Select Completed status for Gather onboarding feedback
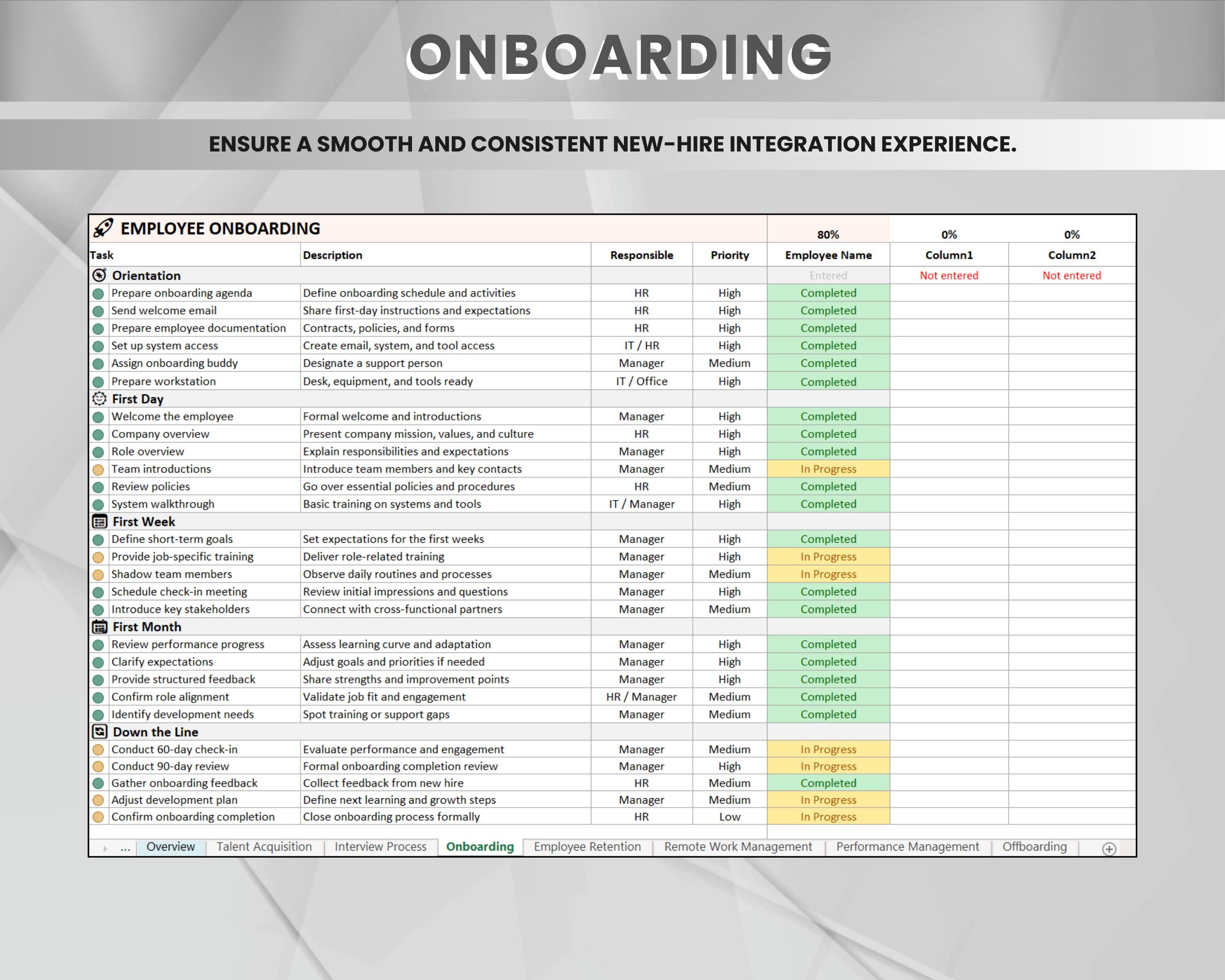Image resolution: width=1225 pixels, height=980 pixels. pyautogui.click(x=829, y=783)
